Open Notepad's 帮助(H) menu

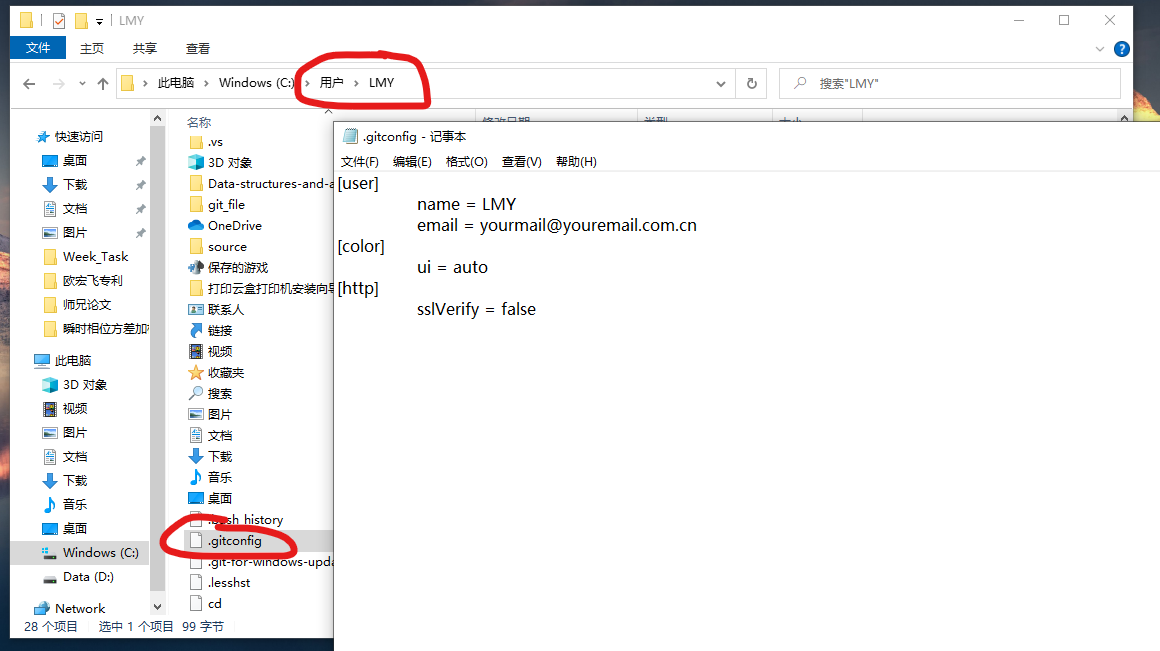tap(576, 161)
